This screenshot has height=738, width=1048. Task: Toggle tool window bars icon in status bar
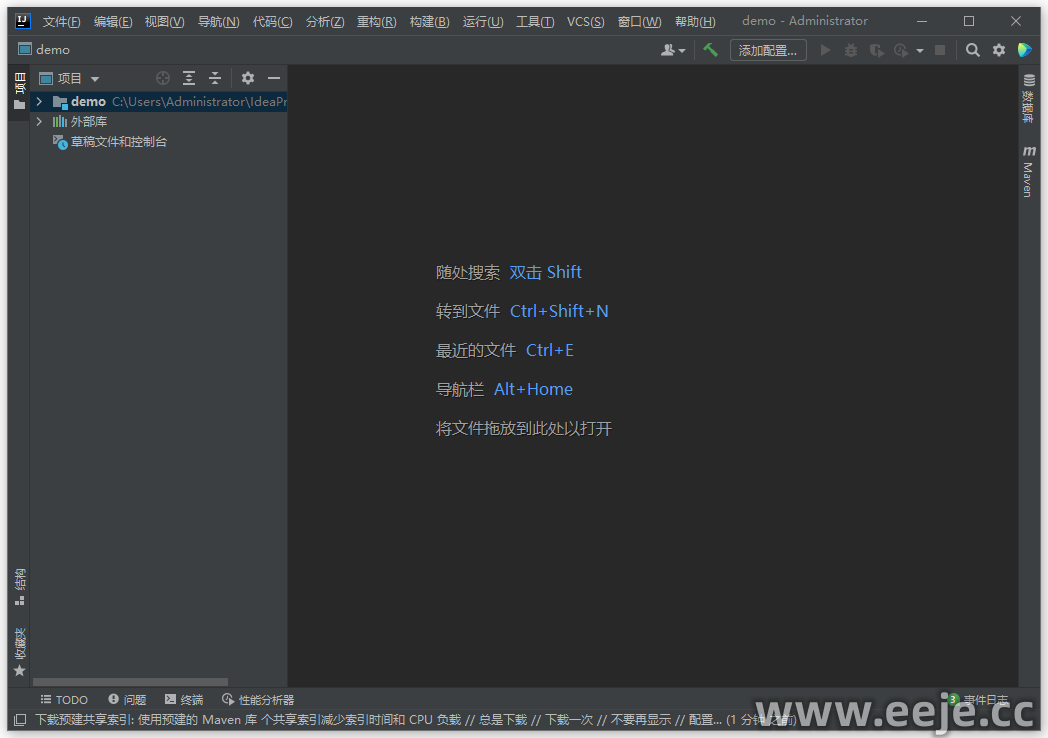click(20, 719)
